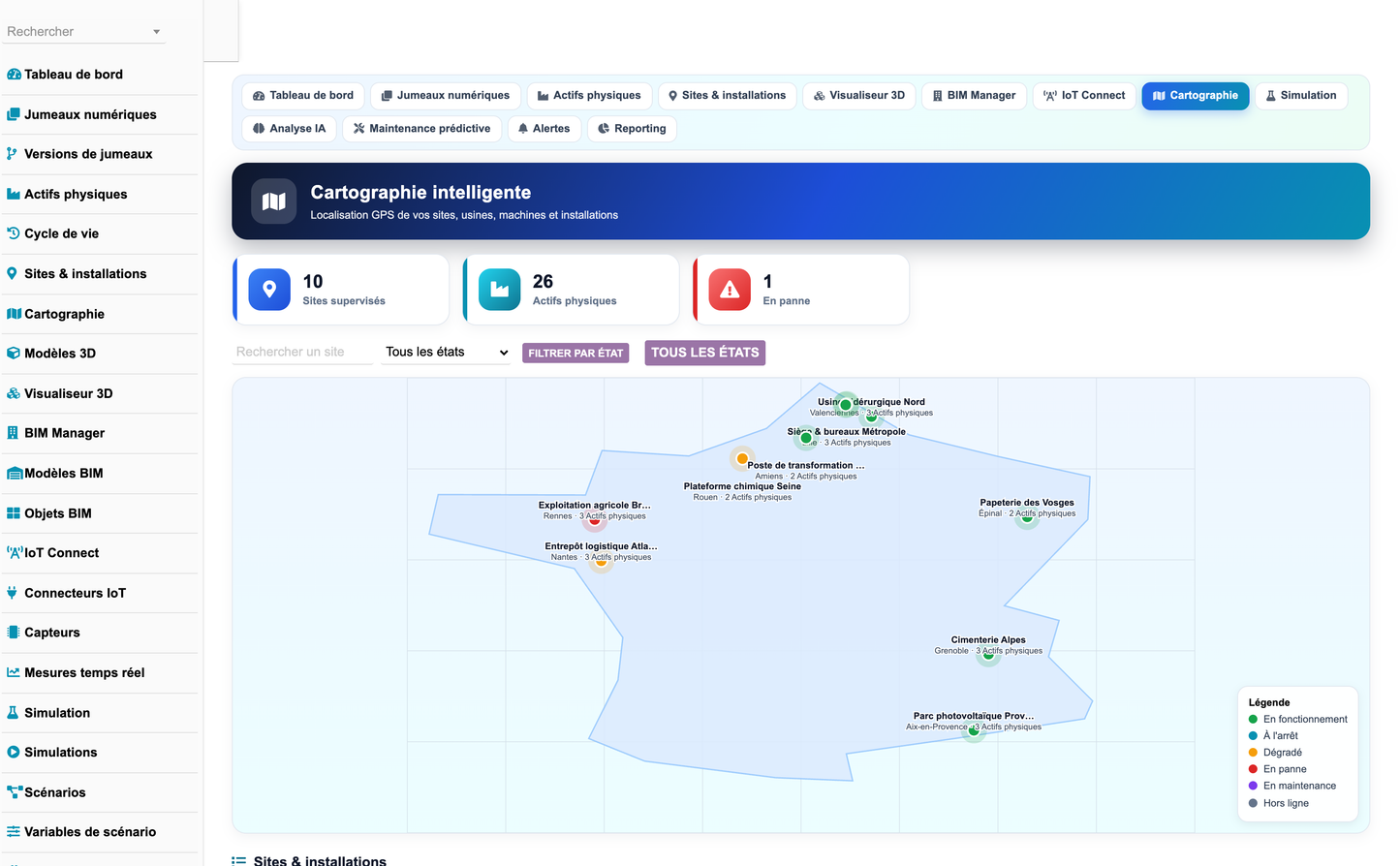Click the Cartographie map icon in sidebar
1400x866 pixels.
click(x=14, y=314)
